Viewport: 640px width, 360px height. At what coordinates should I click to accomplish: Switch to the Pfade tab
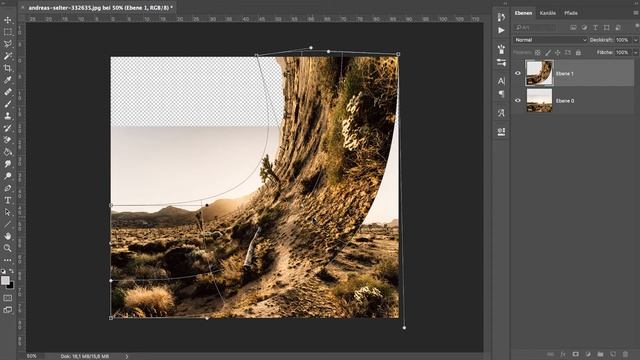[571, 13]
